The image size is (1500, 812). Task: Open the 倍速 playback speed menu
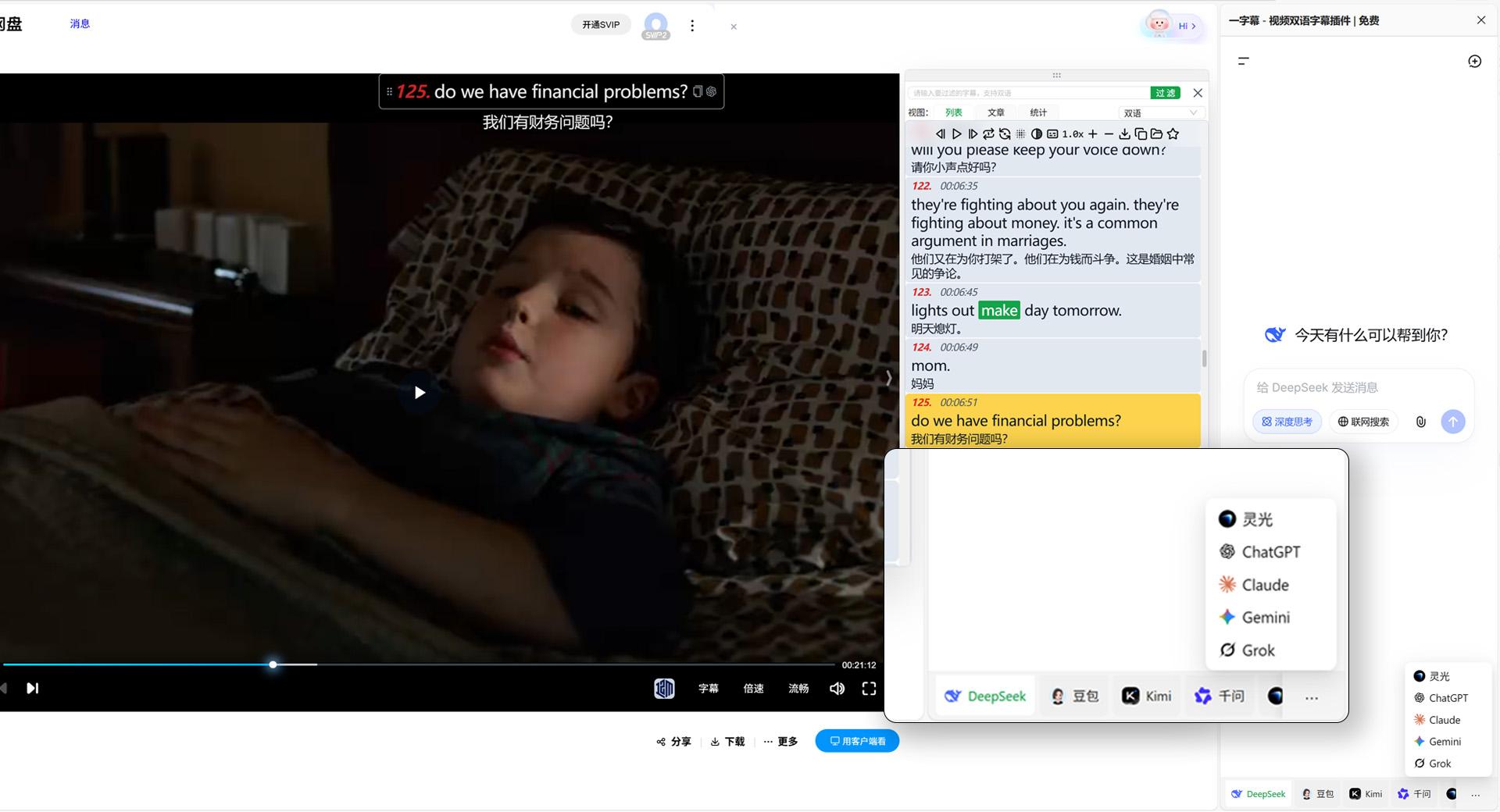coord(753,689)
